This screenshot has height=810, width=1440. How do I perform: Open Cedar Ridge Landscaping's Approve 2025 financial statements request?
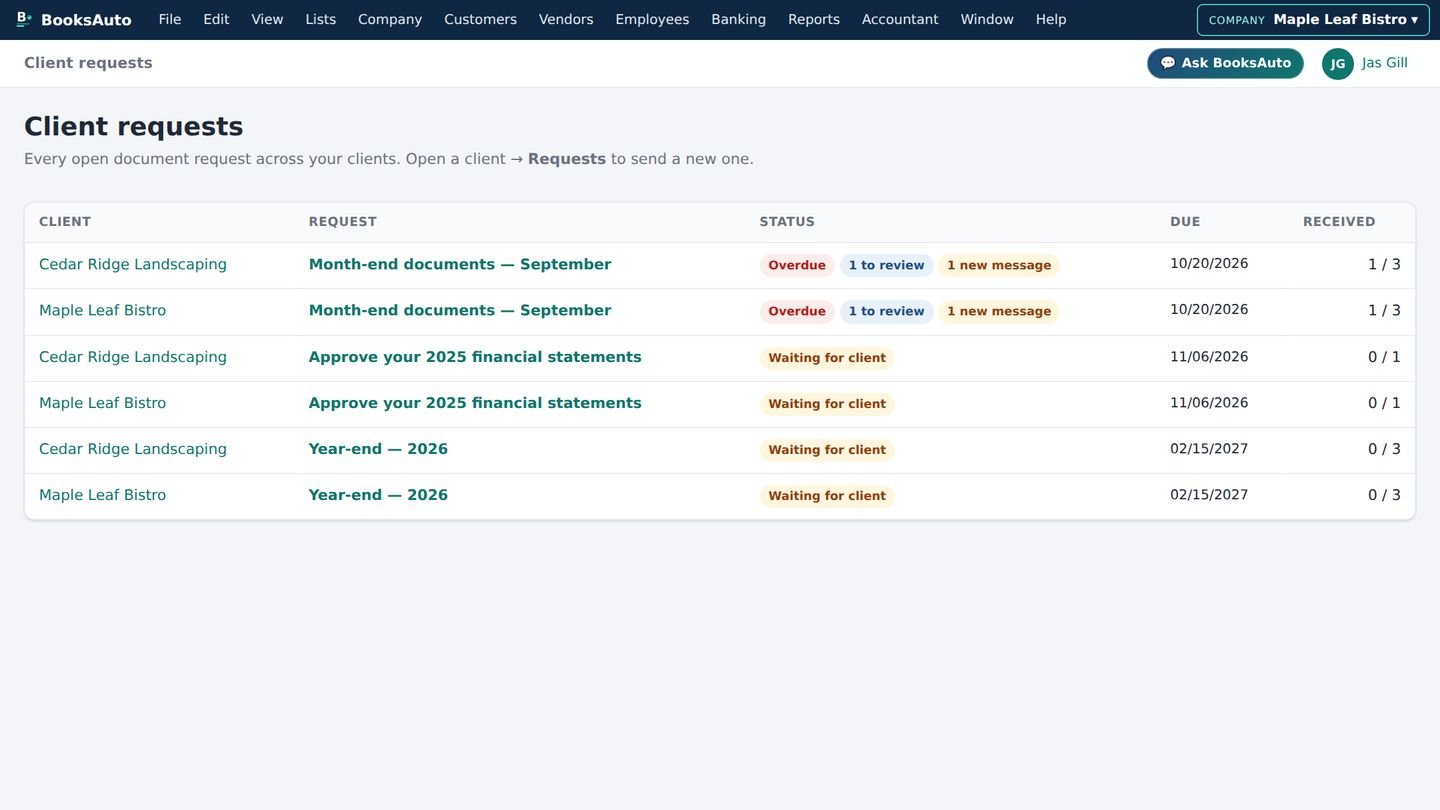[475, 357]
